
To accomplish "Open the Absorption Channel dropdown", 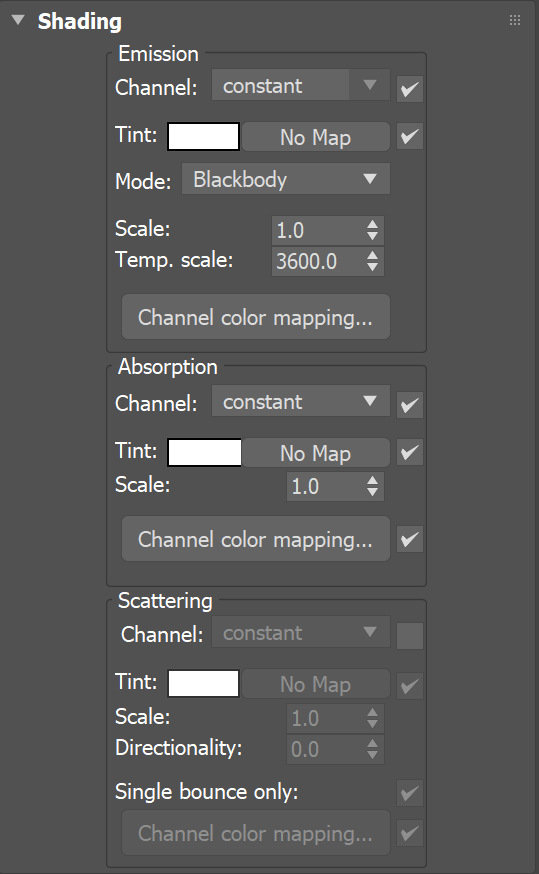I will coord(300,401).
